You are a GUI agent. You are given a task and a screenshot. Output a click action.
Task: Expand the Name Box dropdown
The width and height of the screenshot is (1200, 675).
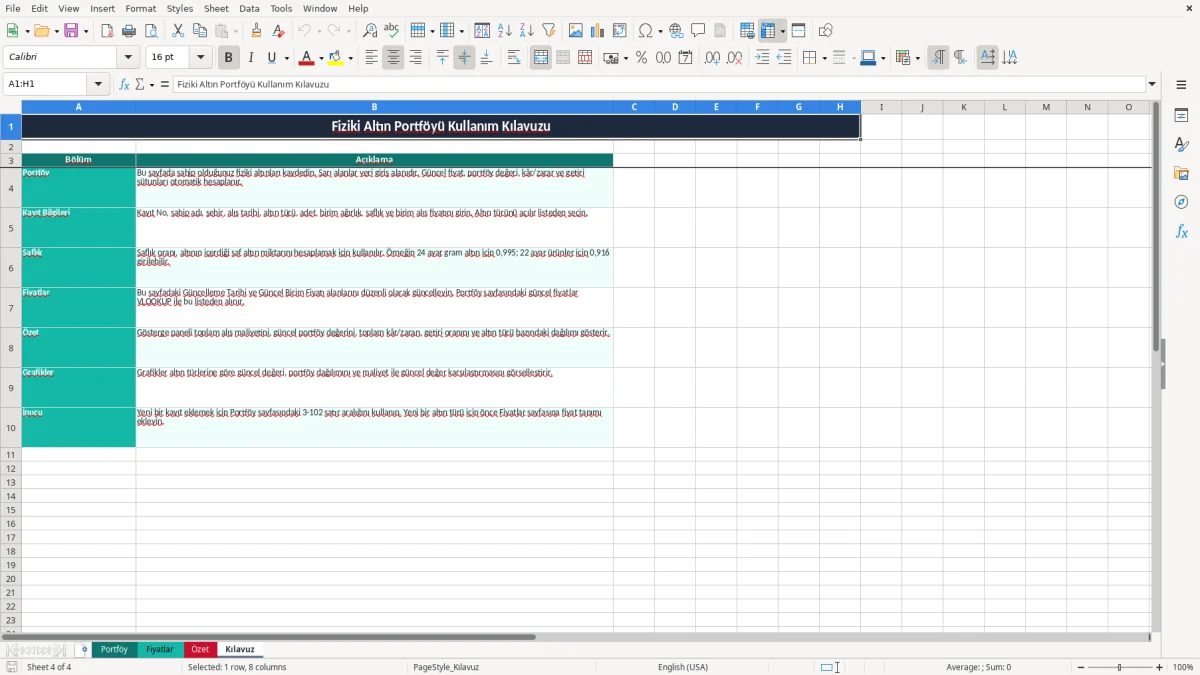(x=98, y=84)
